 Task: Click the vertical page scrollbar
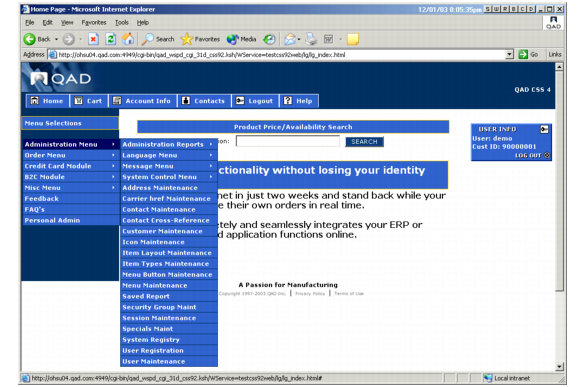click(559, 216)
